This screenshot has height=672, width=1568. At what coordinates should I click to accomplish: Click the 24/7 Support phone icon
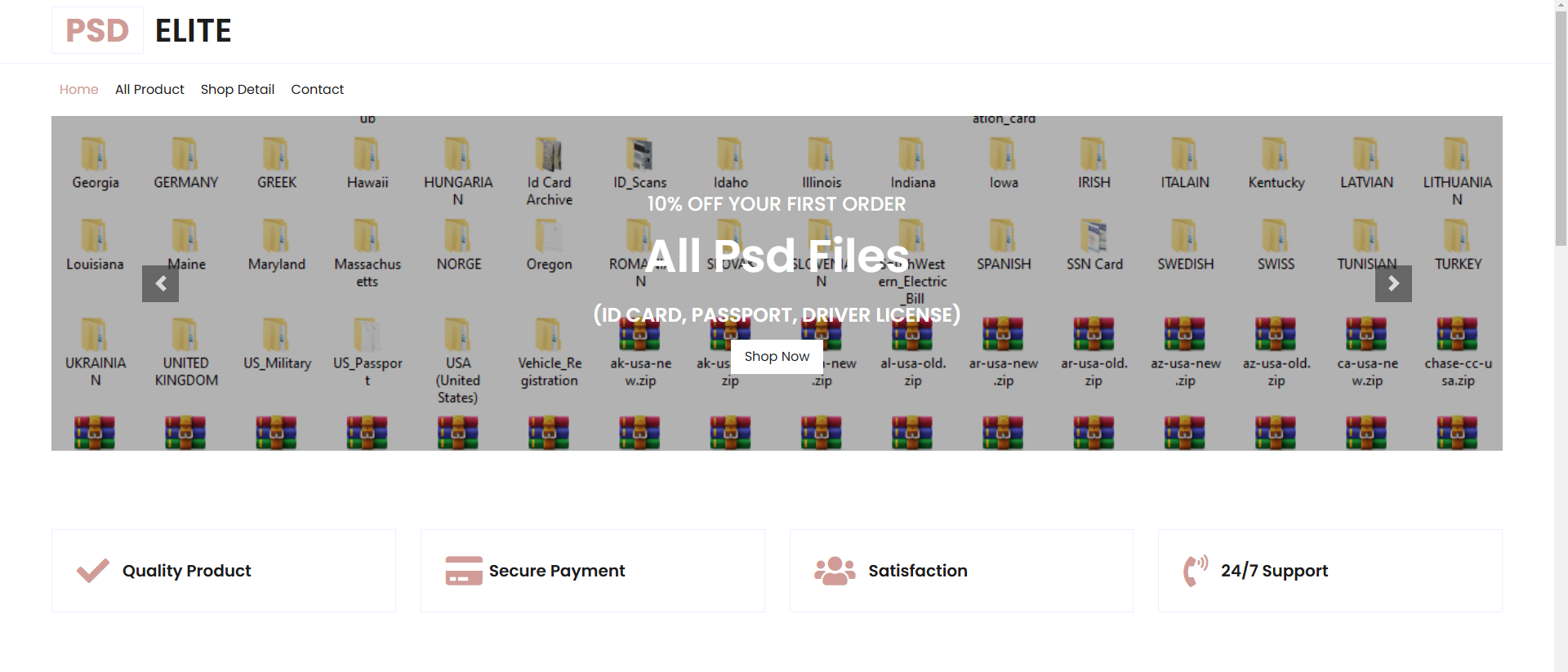pyautogui.click(x=1196, y=571)
